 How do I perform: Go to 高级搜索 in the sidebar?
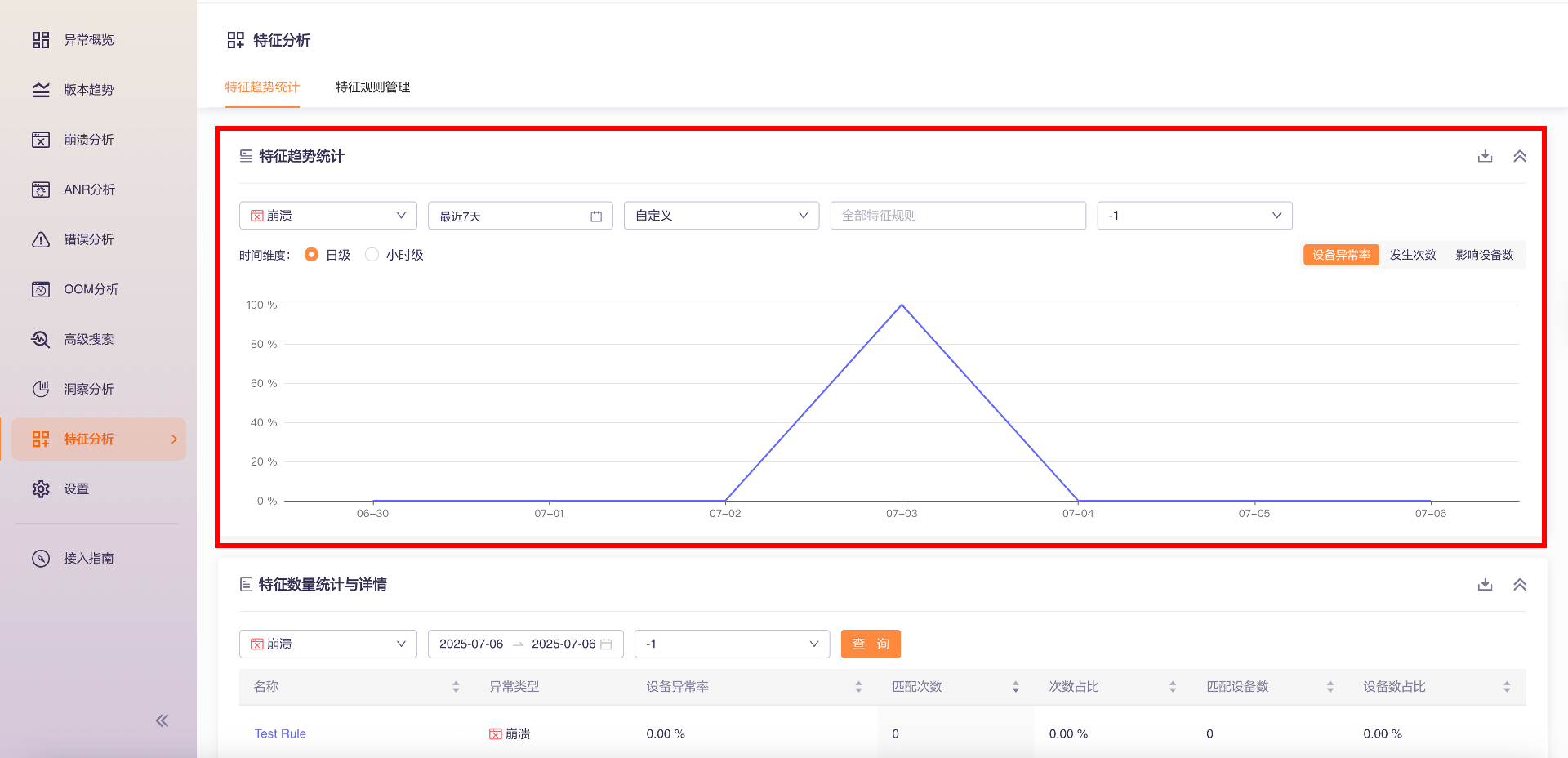point(89,339)
